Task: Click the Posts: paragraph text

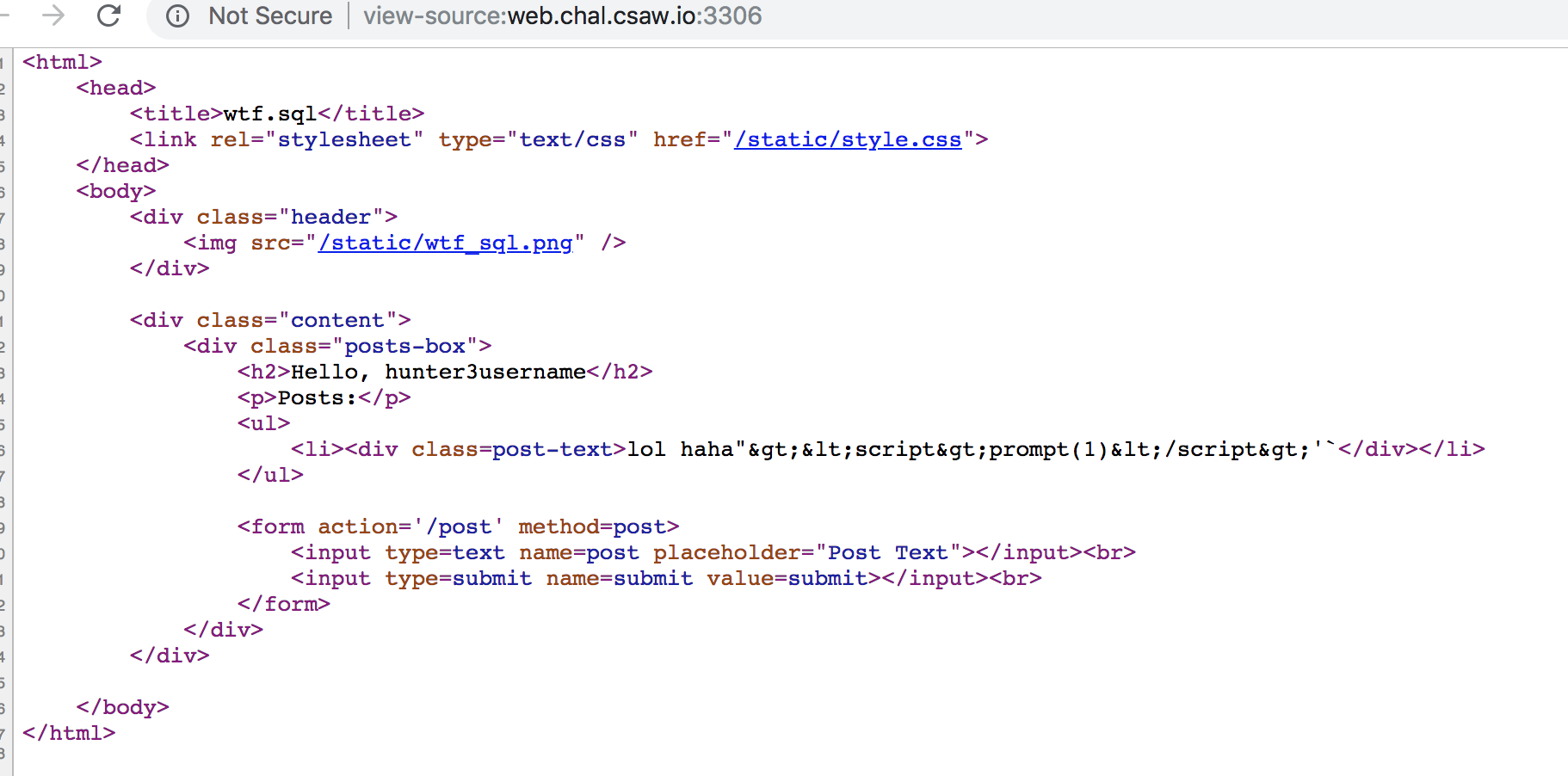Action: click(x=317, y=397)
